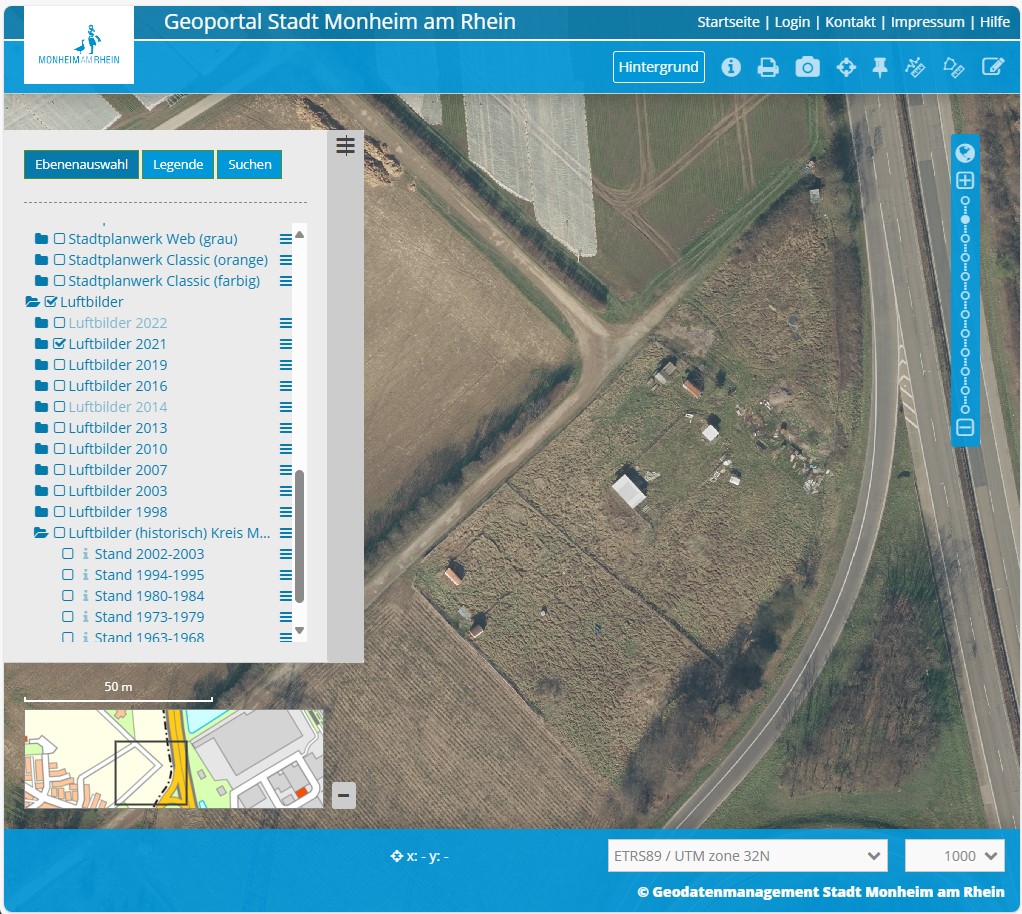This screenshot has height=914, width=1022.
Task: Expand Stadtplanwerk Web (grau) folder
Action: [x=41, y=239]
